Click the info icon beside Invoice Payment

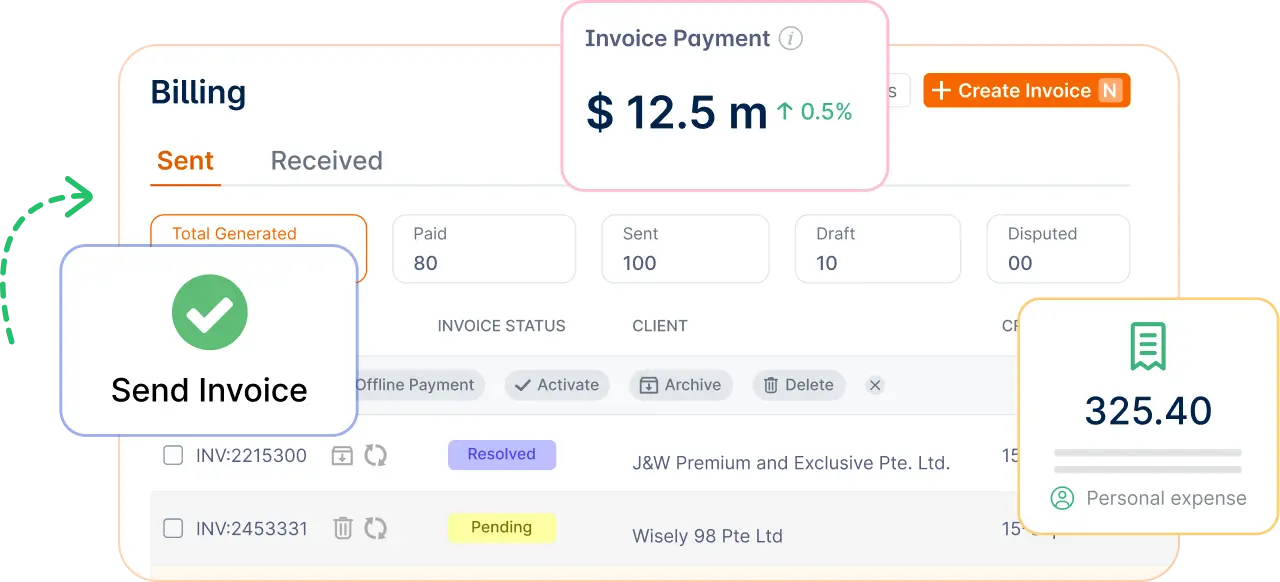tap(791, 39)
